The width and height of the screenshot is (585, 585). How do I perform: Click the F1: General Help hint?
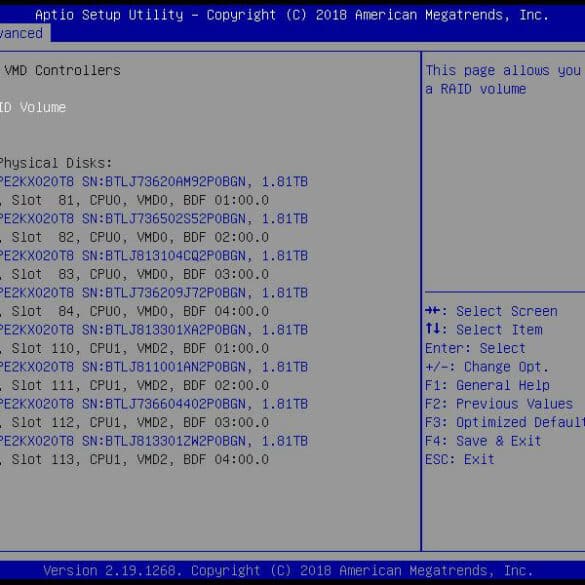tap(487, 385)
